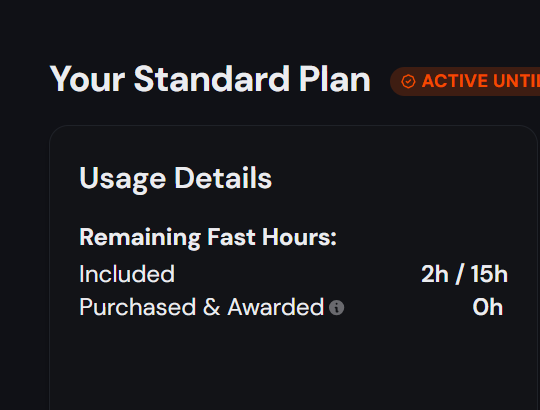540x410 pixels.
Task: Click the checkmark badge icon before ACTIVE UNTIL
Action: 408,82
